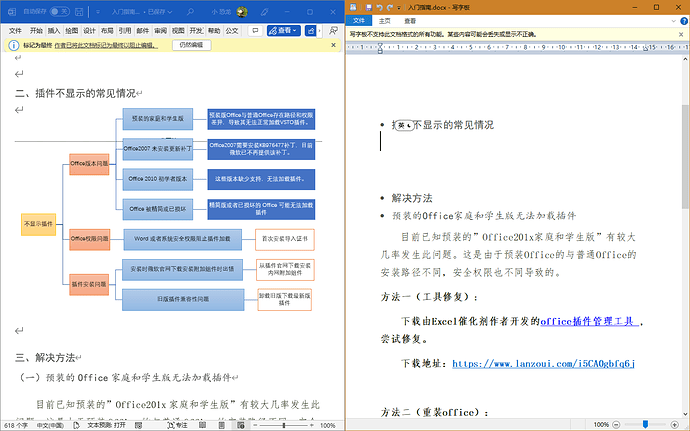Dismiss the yellow marked-as-final notification bar
The width and height of the screenshot is (690, 431).
334,45
